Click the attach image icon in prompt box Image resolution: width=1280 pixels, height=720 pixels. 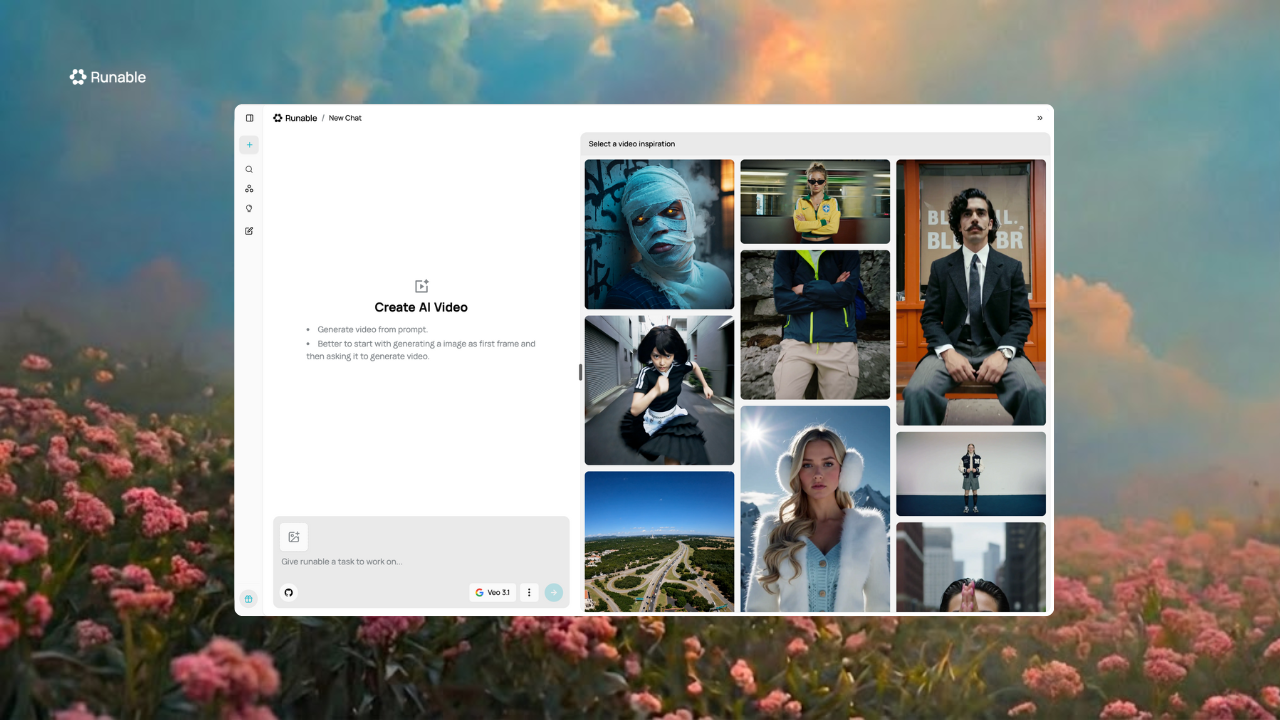point(293,536)
